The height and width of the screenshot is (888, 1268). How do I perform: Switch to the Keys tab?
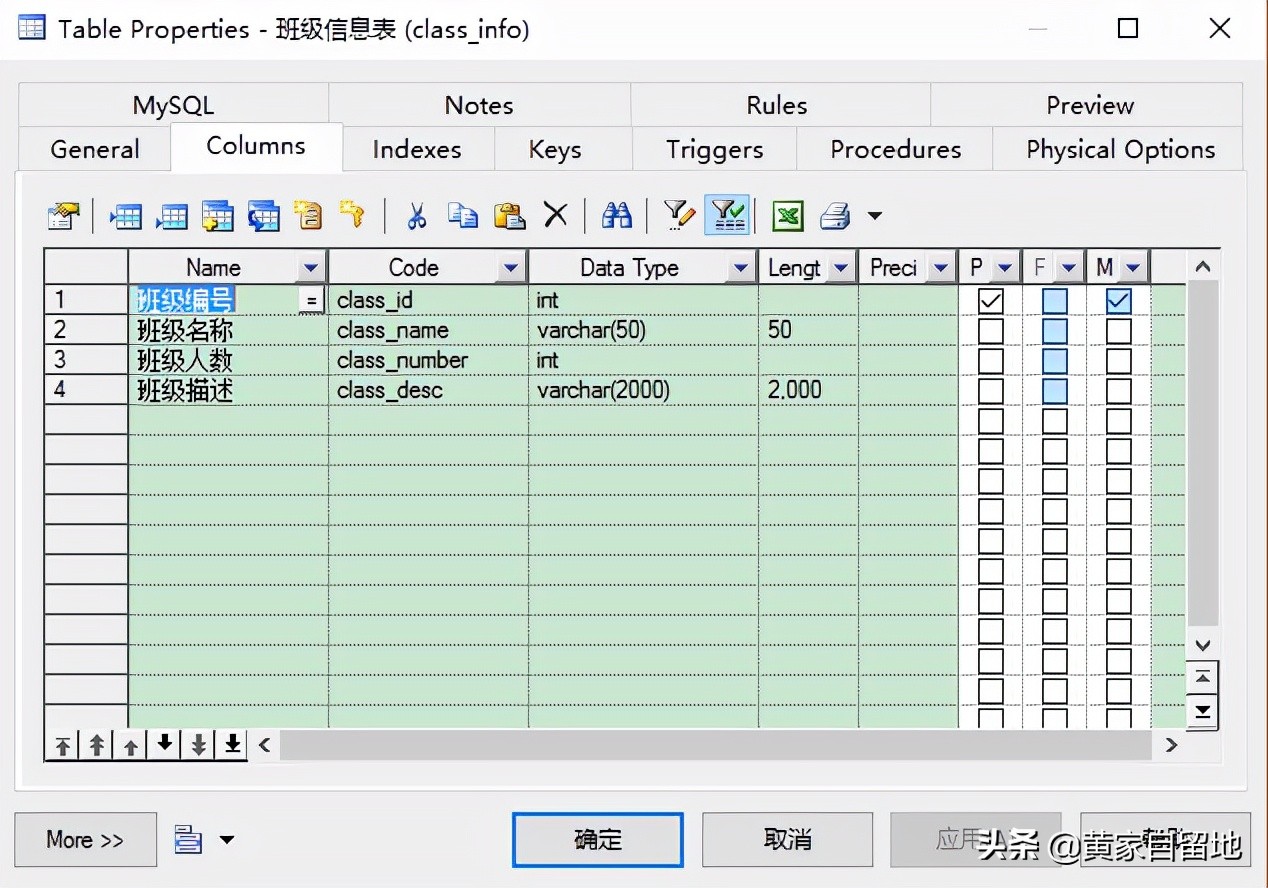coord(556,149)
